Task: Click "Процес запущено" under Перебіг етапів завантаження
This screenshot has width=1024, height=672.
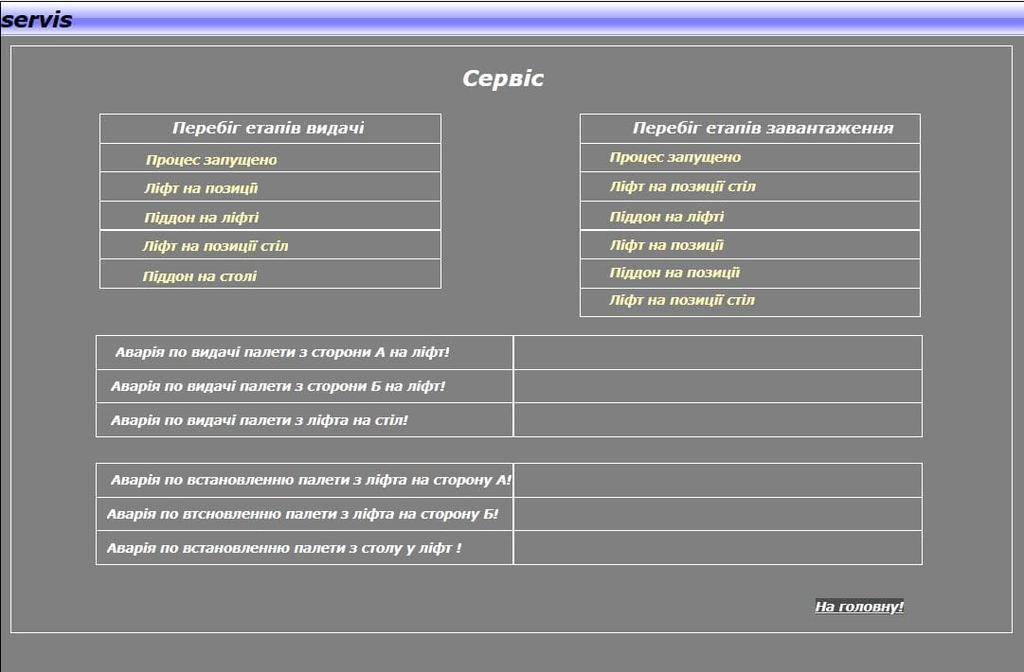Action: click(675, 157)
